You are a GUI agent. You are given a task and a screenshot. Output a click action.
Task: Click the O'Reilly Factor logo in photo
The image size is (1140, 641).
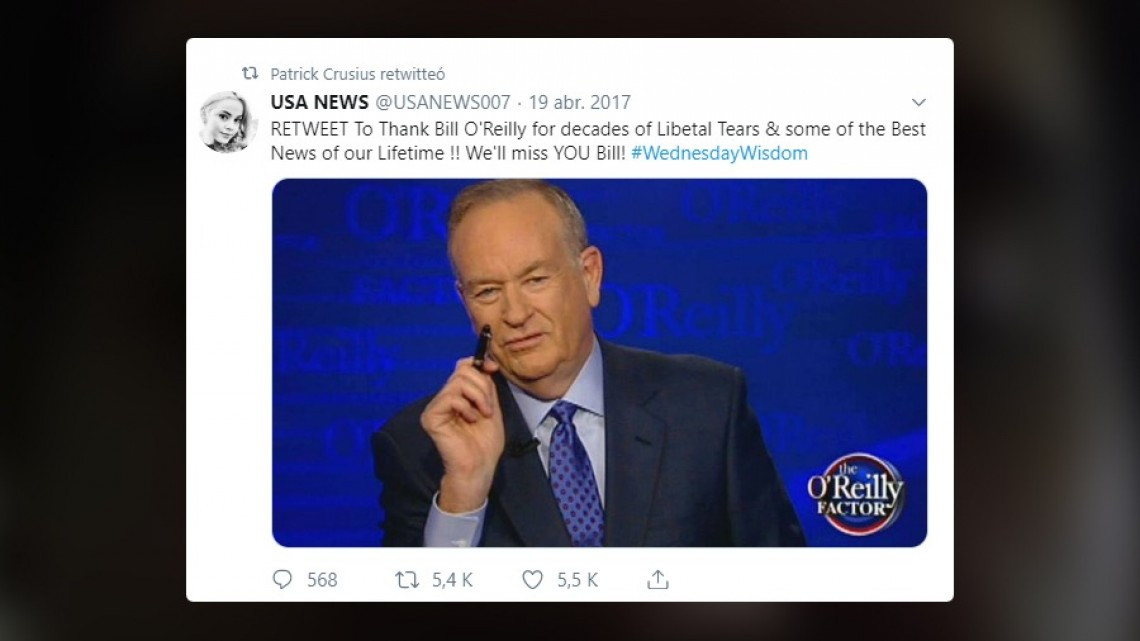click(856, 493)
